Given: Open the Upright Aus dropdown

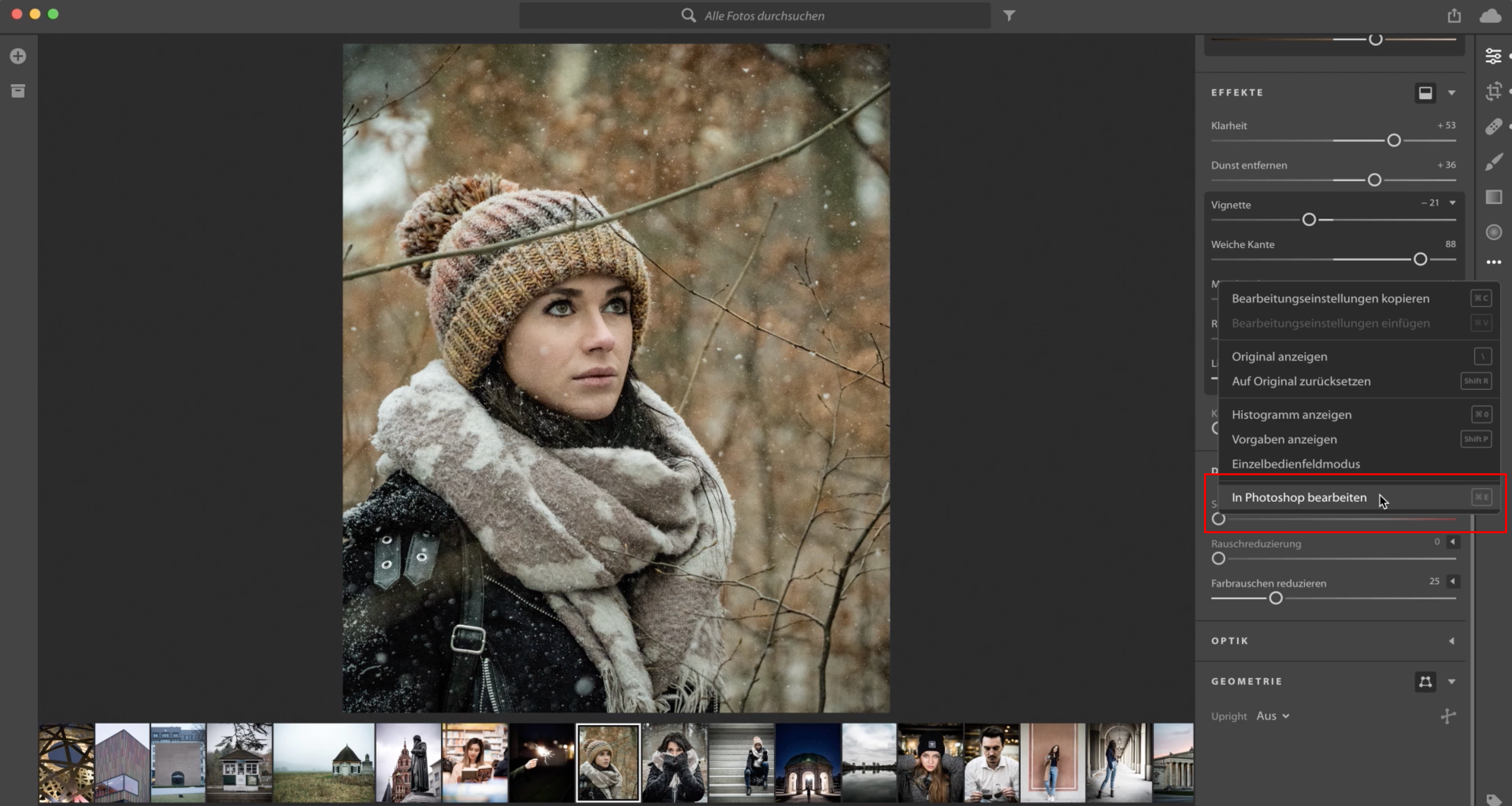Looking at the screenshot, I should coord(1273,716).
